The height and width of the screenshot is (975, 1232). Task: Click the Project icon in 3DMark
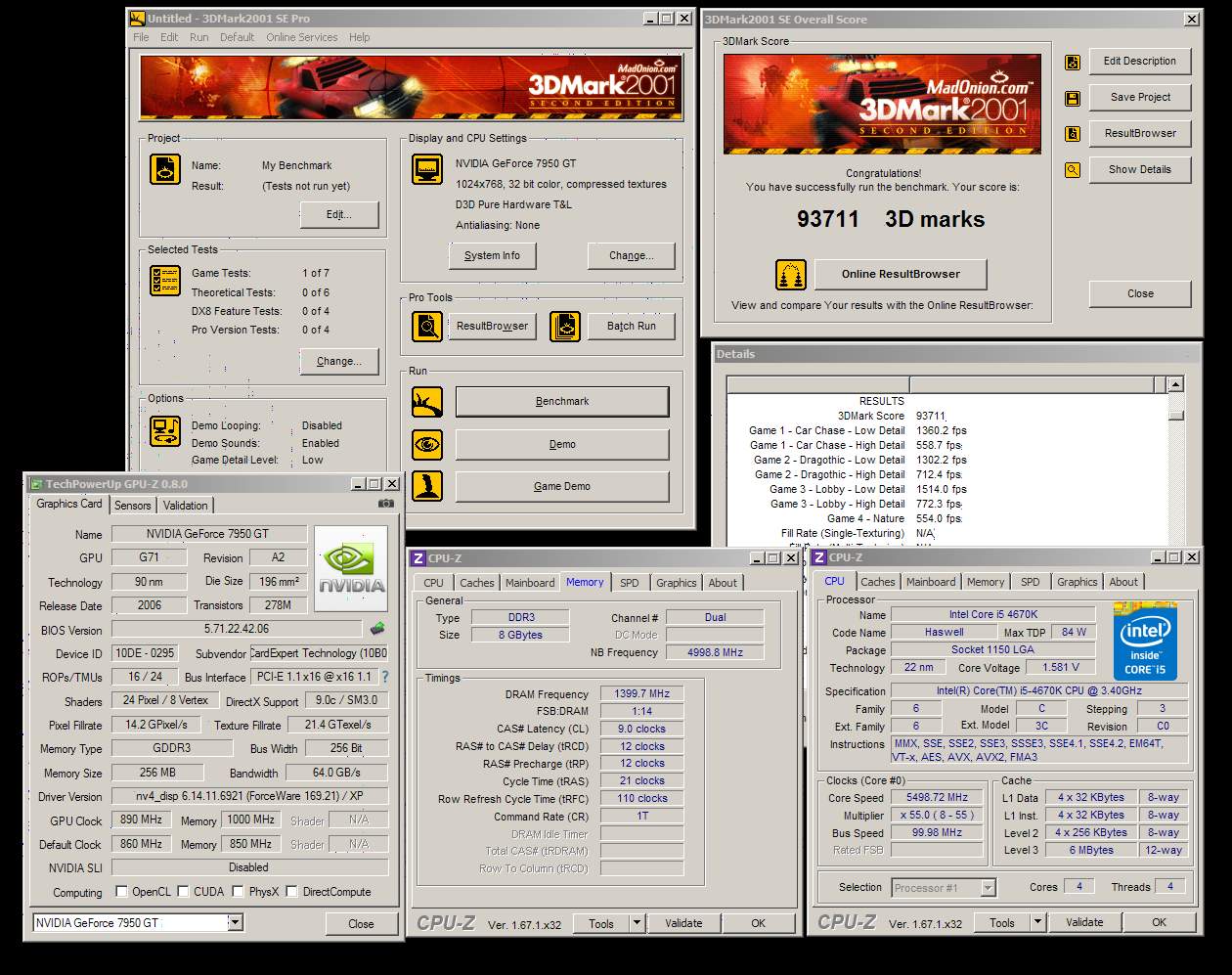point(164,169)
